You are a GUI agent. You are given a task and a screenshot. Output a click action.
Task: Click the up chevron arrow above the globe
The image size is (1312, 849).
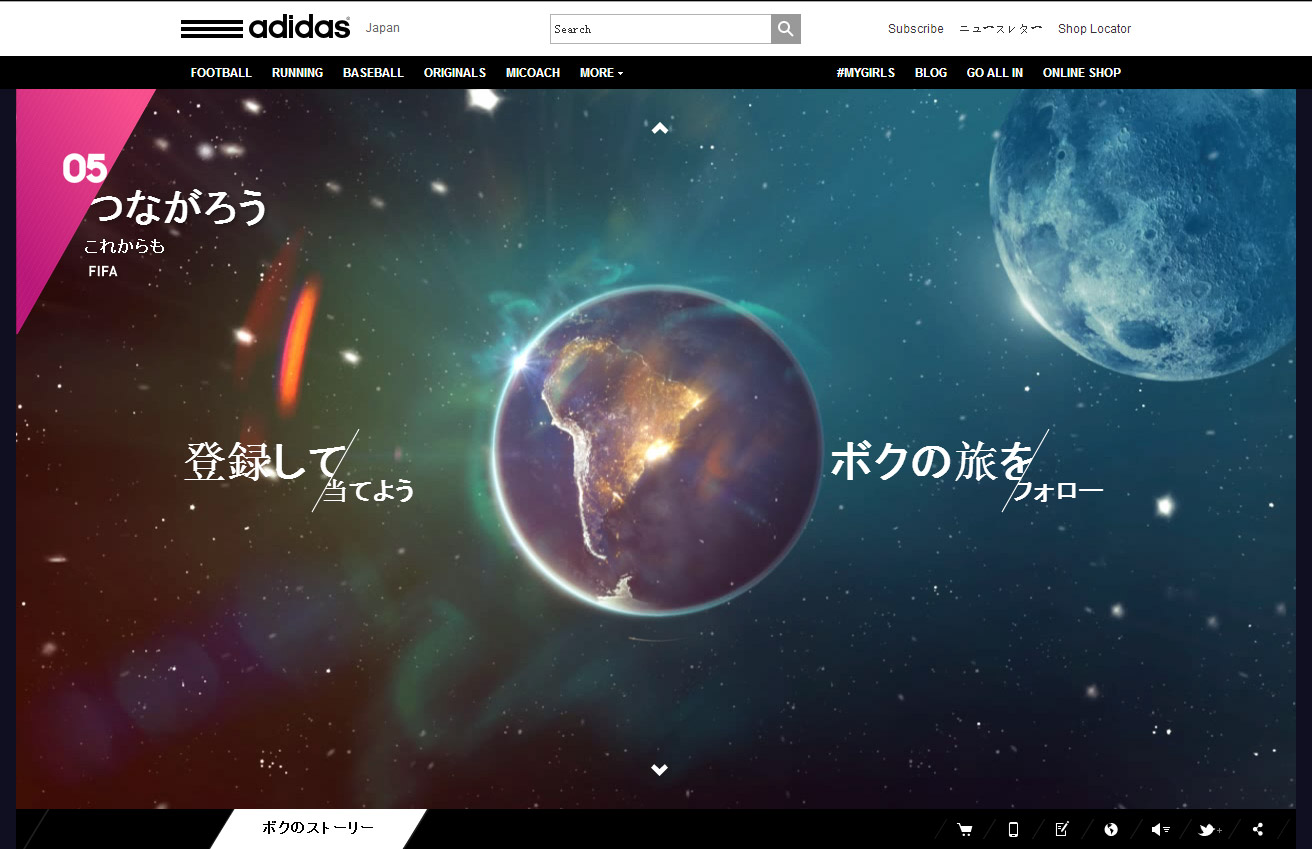click(x=659, y=128)
